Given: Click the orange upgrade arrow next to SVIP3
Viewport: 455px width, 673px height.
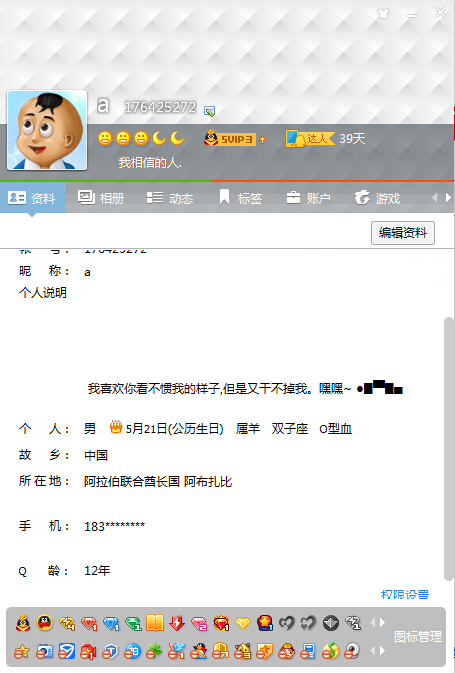Looking at the screenshot, I should coord(262,139).
